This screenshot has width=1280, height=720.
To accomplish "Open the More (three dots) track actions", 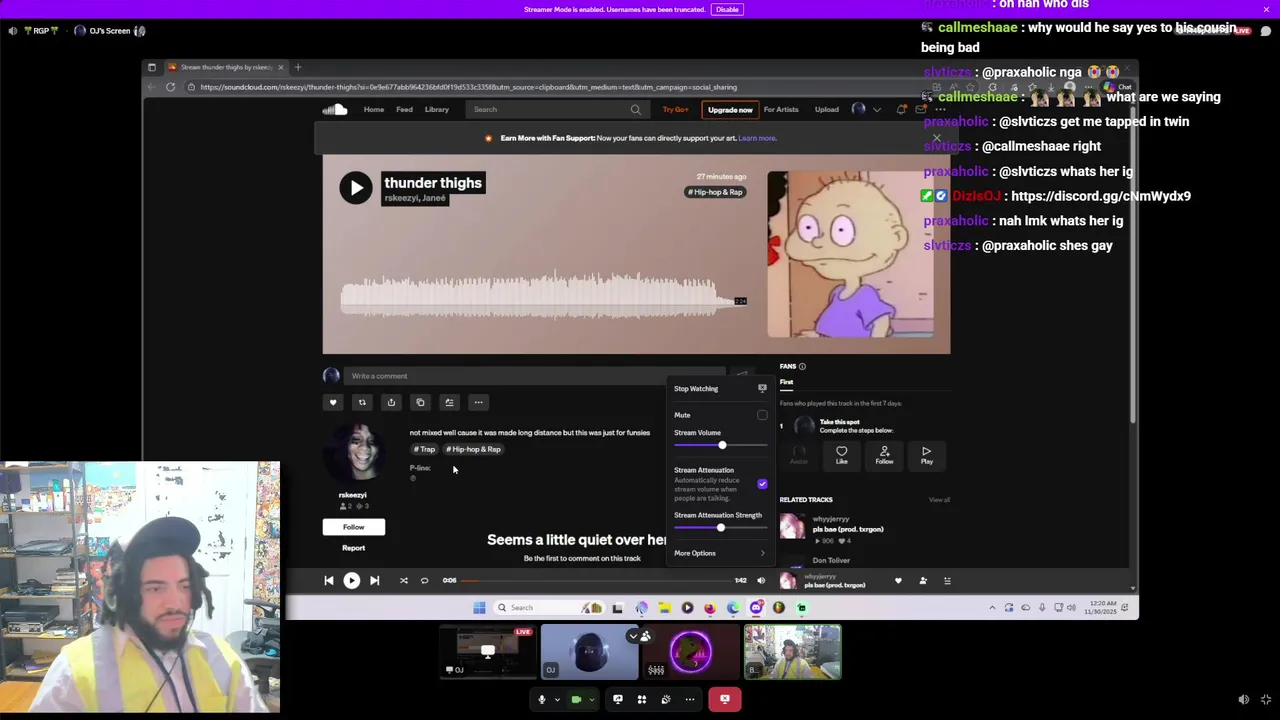I will [x=478, y=403].
